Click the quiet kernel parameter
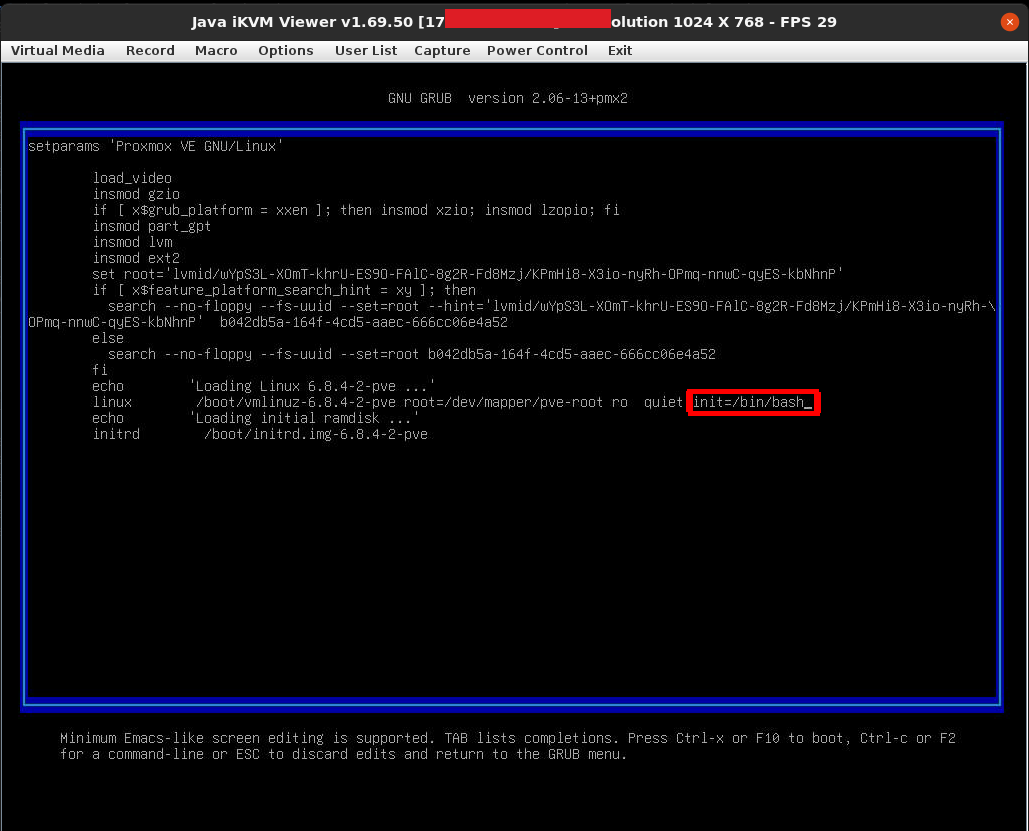The image size is (1029, 831). (x=663, y=402)
